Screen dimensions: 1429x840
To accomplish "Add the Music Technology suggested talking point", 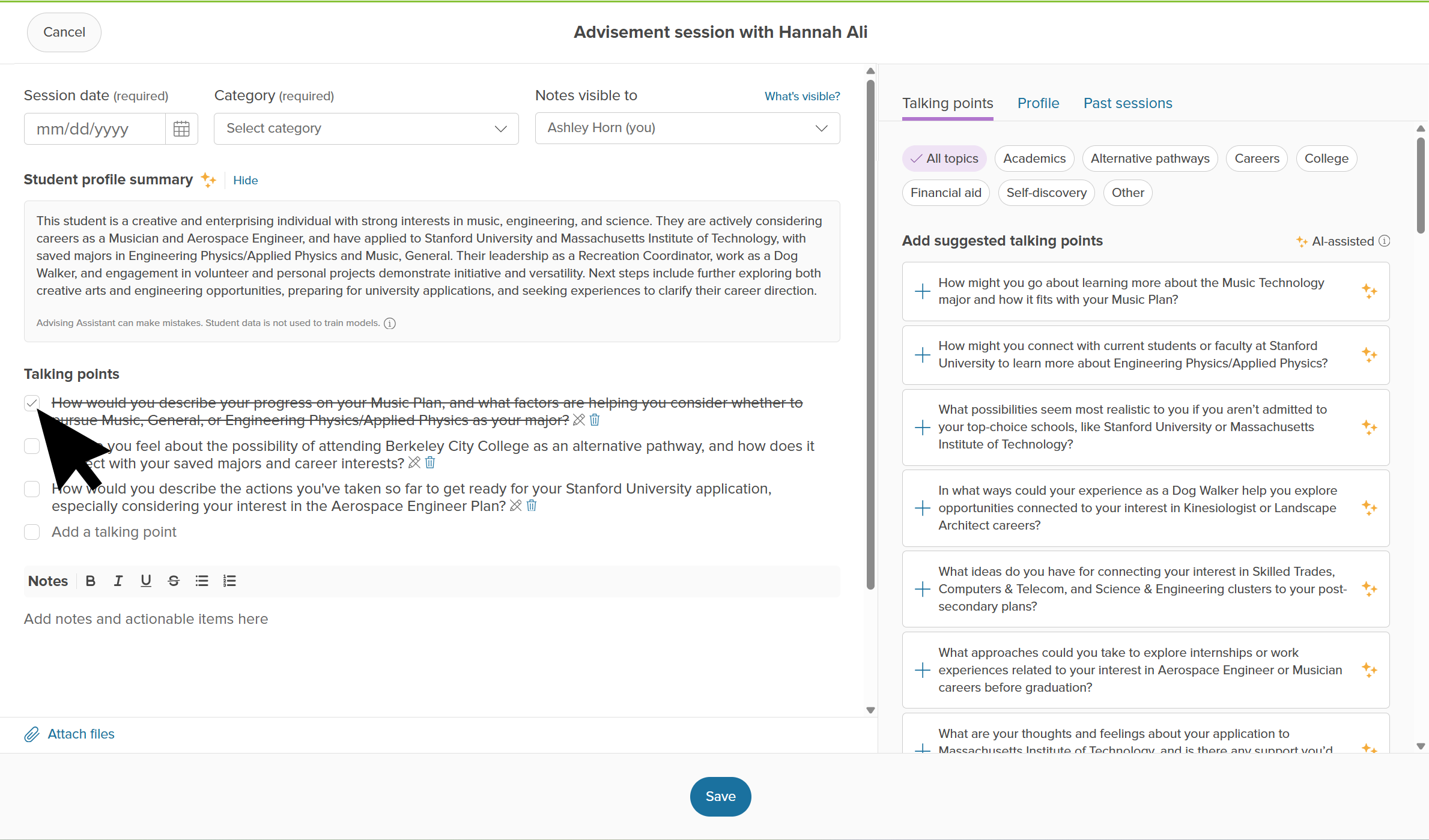I will [x=923, y=291].
